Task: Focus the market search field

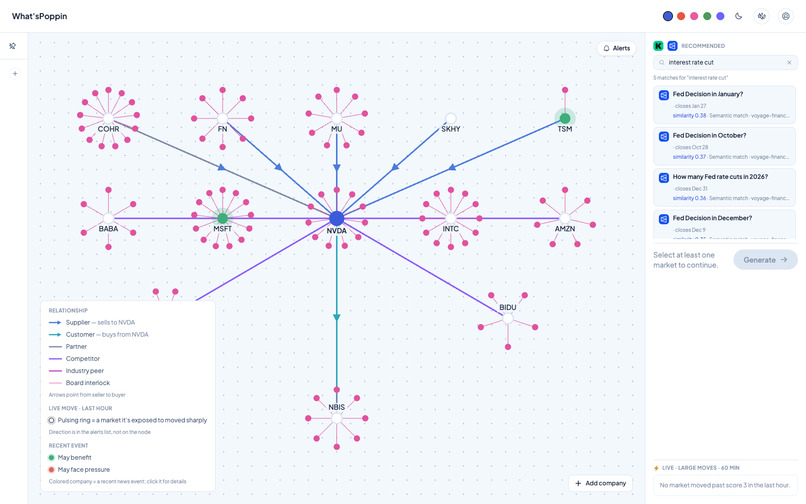Action: tap(725, 62)
